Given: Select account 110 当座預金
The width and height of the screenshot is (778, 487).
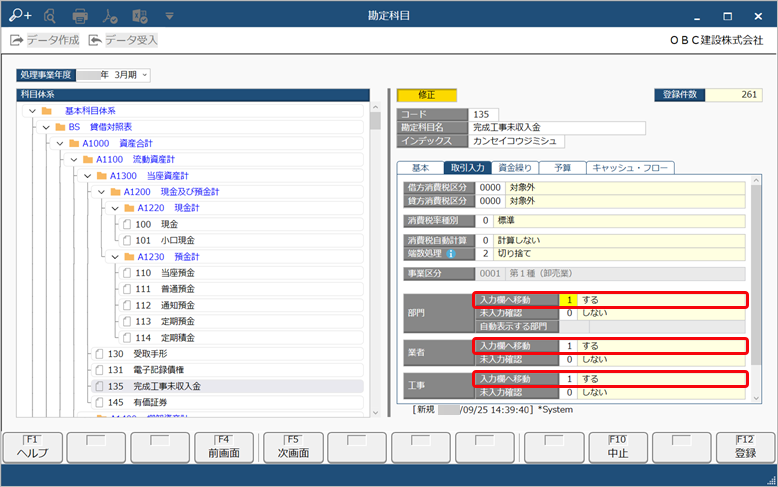Looking at the screenshot, I should click(x=241, y=273).
